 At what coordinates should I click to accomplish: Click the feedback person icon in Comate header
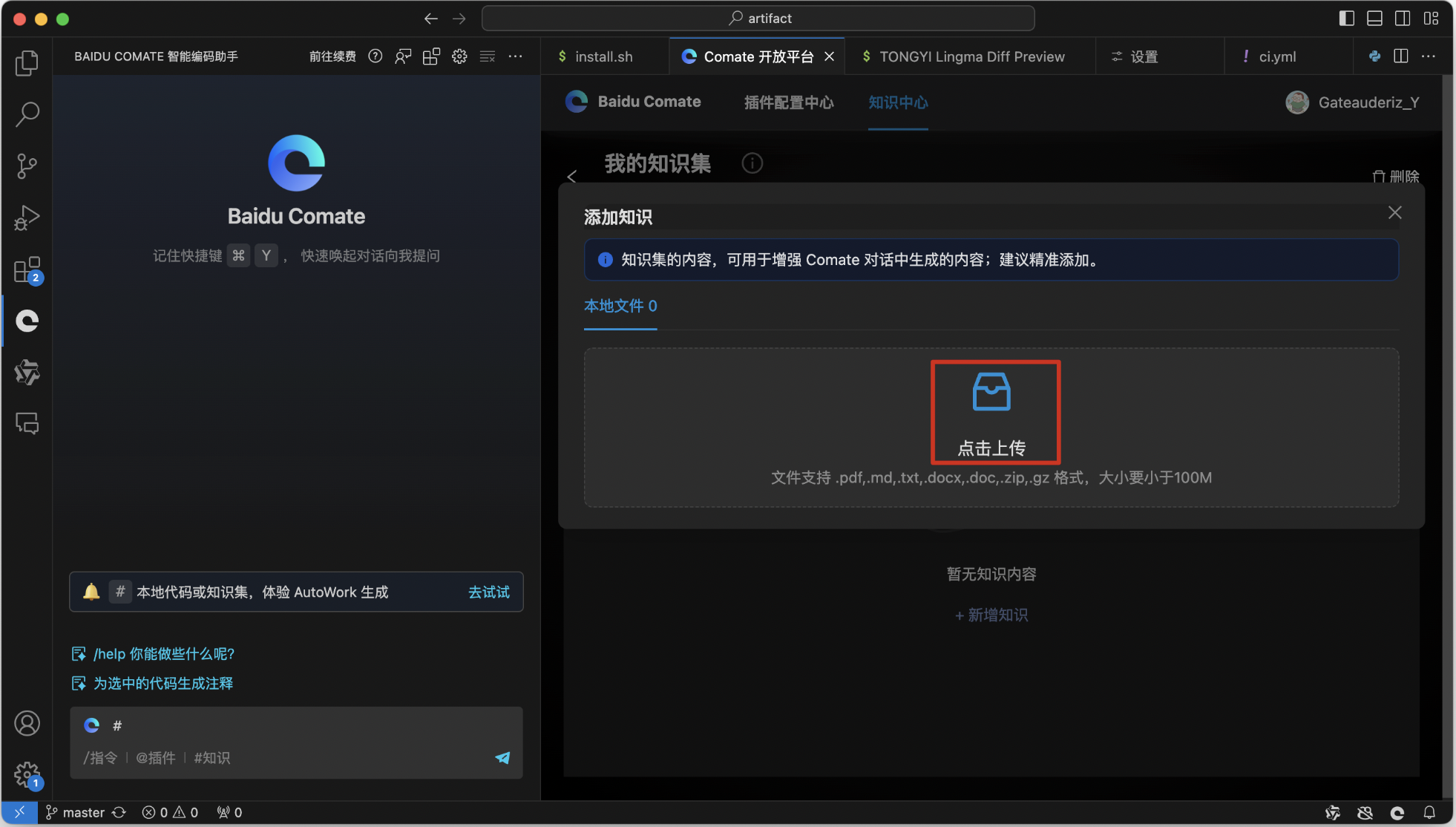click(x=403, y=56)
